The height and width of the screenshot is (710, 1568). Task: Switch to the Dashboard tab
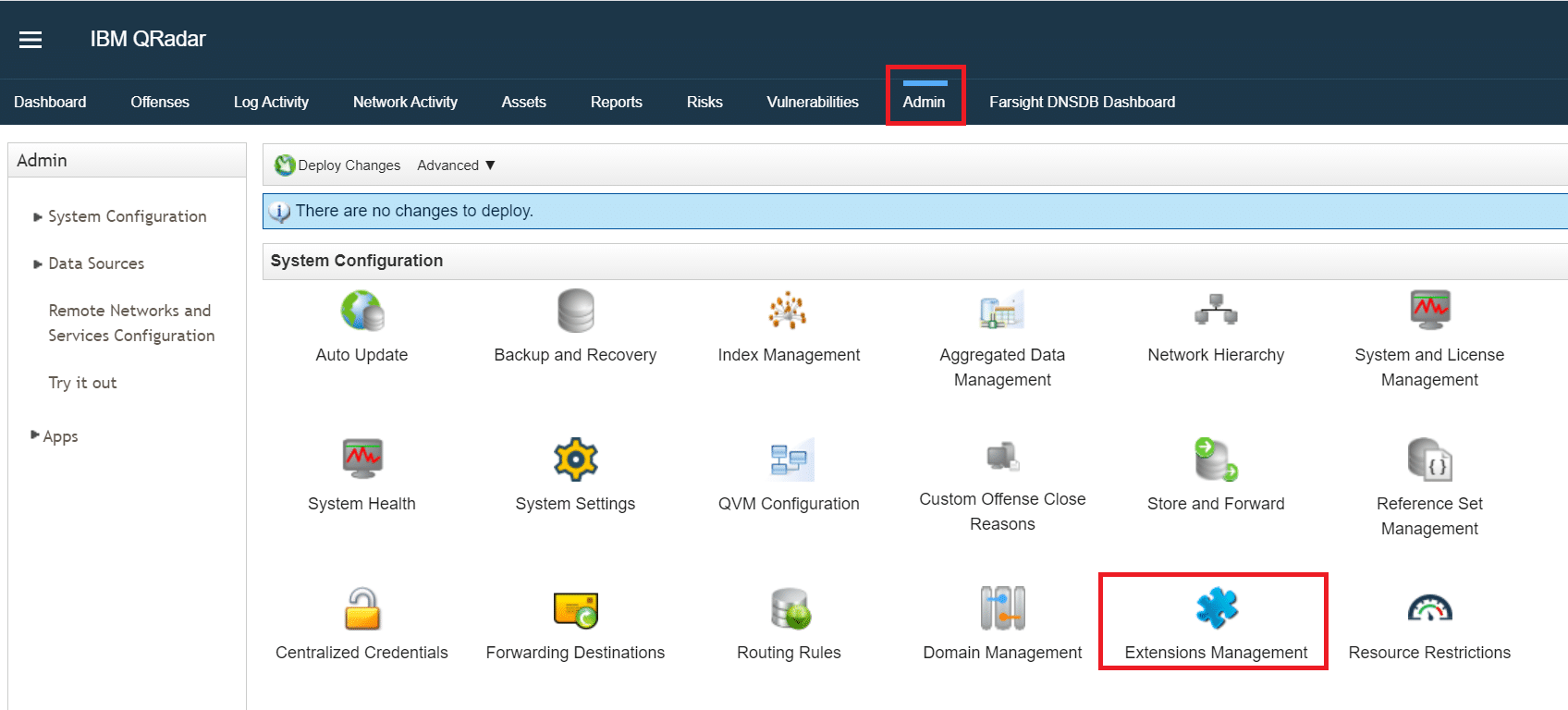click(x=50, y=102)
